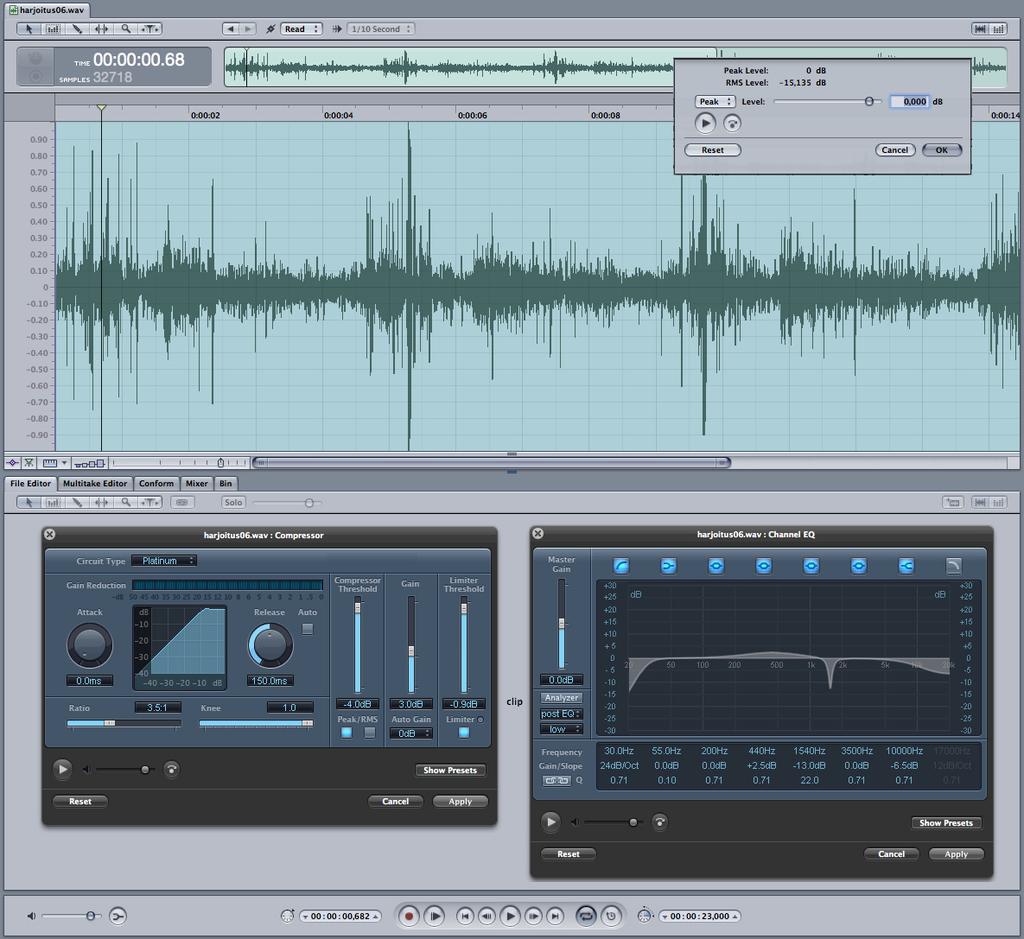Viewport: 1024px width, 939px height.
Task: Toggle the 1540Hz band button in Channel EQ
Action: (x=811, y=565)
